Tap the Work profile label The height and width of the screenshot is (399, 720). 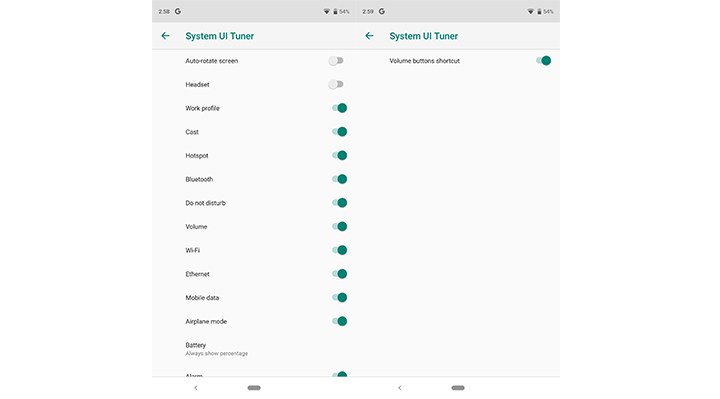[x=202, y=108]
